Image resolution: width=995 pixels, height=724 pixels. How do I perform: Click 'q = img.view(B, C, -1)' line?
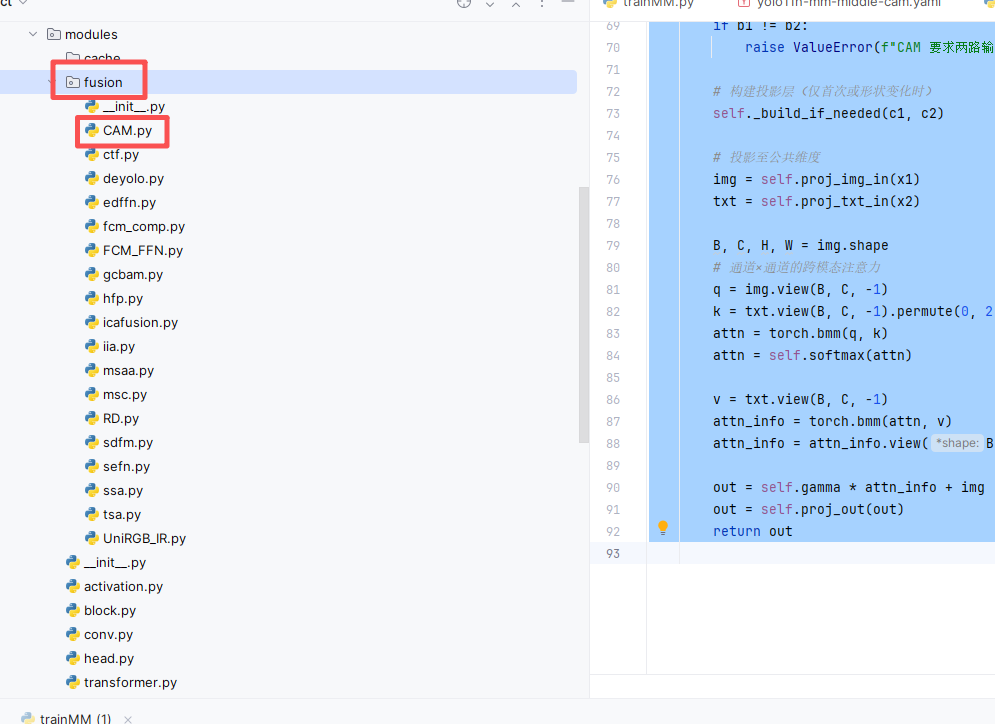800,289
